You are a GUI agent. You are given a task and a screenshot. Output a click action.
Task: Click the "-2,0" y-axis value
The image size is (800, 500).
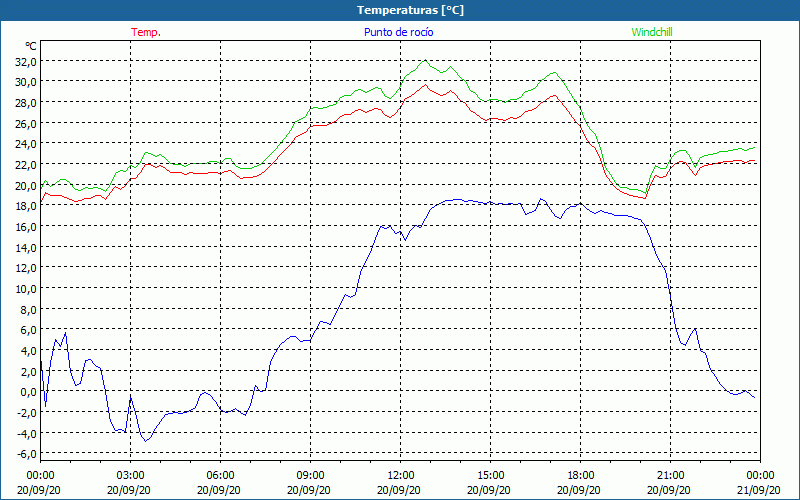point(27,413)
